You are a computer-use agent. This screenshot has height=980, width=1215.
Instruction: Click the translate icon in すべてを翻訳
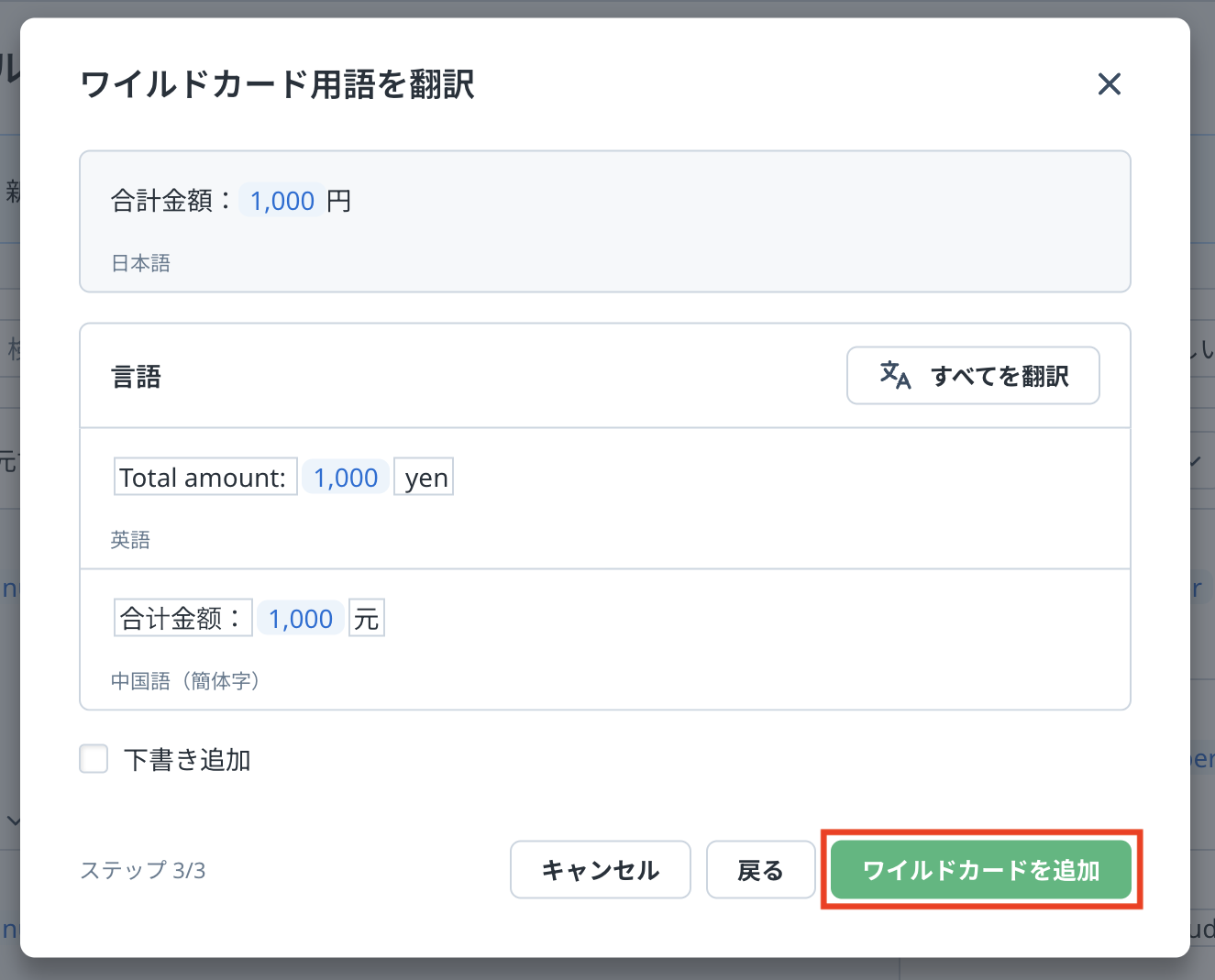pyautogui.click(x=895, y=375)
